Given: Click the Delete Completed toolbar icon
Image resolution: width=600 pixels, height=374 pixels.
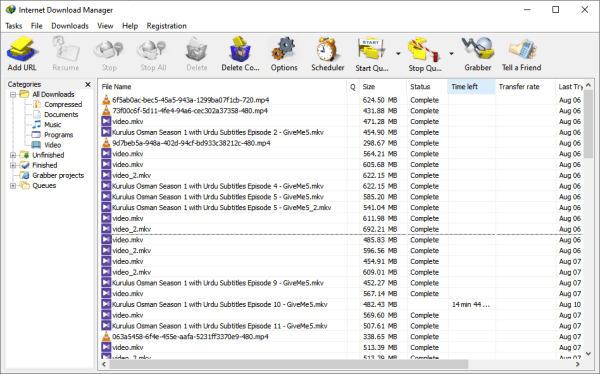Looking at the screenshot, I should point(240,49).
